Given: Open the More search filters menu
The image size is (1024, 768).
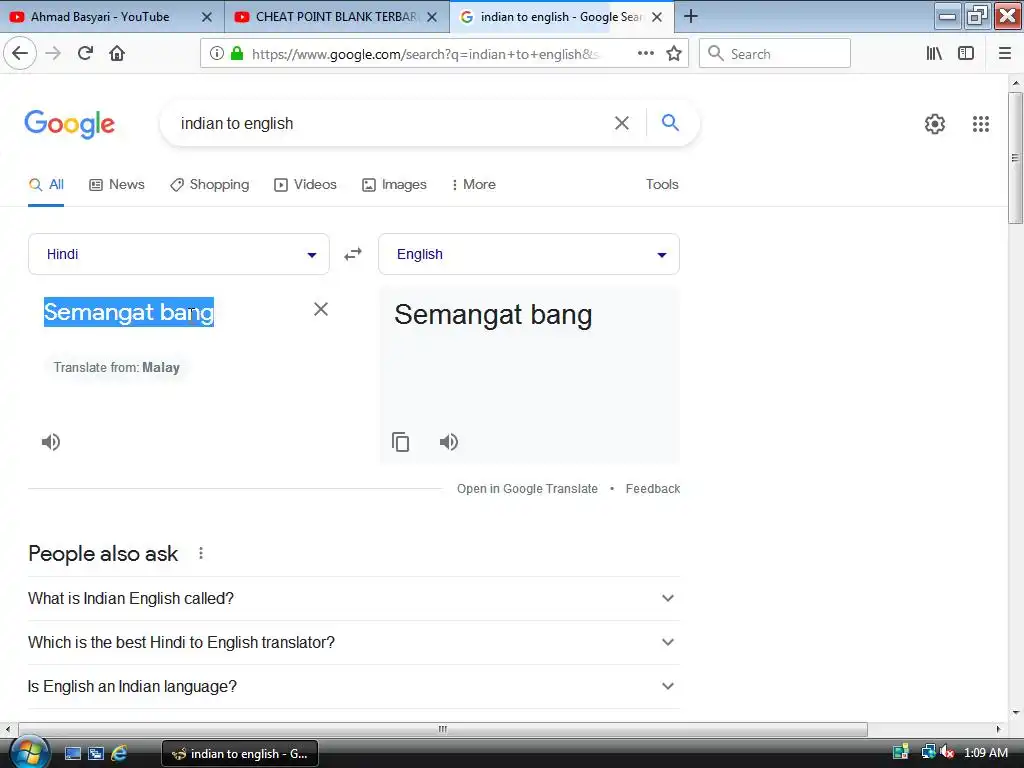Looking at the screenshot, I should pyautogui.click(x=473, y=185).
